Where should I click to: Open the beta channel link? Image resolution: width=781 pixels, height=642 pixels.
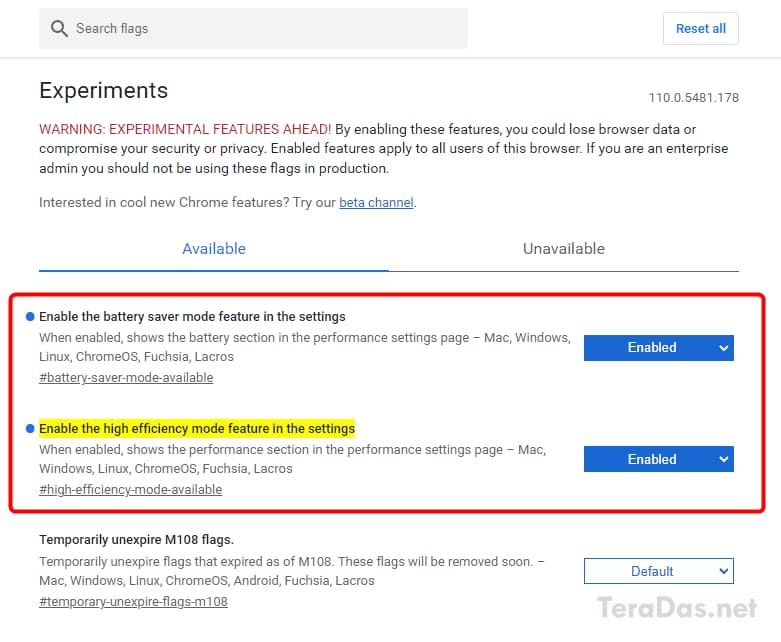click(x=376, y=202)
